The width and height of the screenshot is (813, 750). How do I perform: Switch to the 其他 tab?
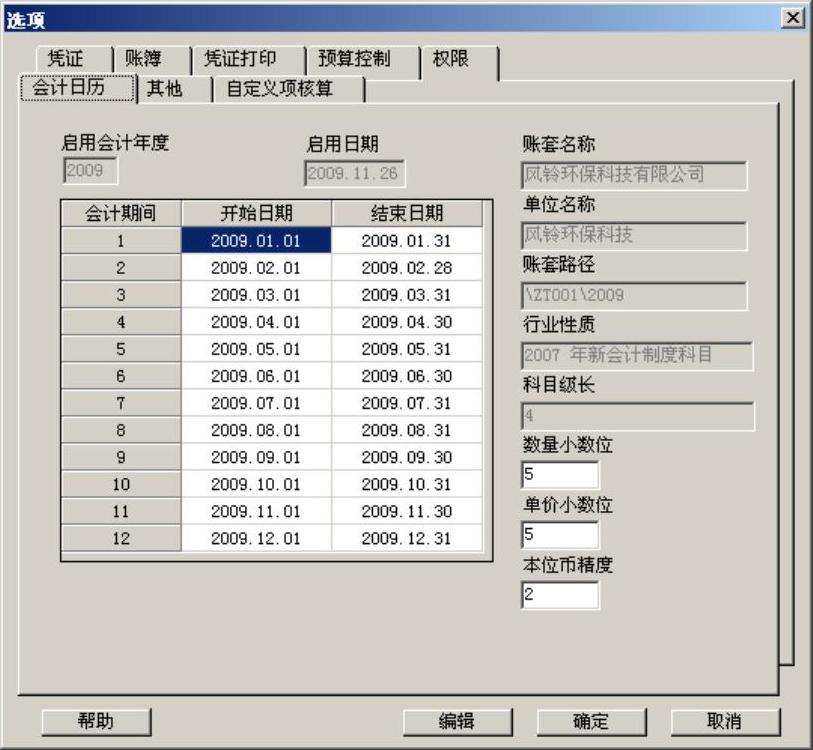pos(175,89)
